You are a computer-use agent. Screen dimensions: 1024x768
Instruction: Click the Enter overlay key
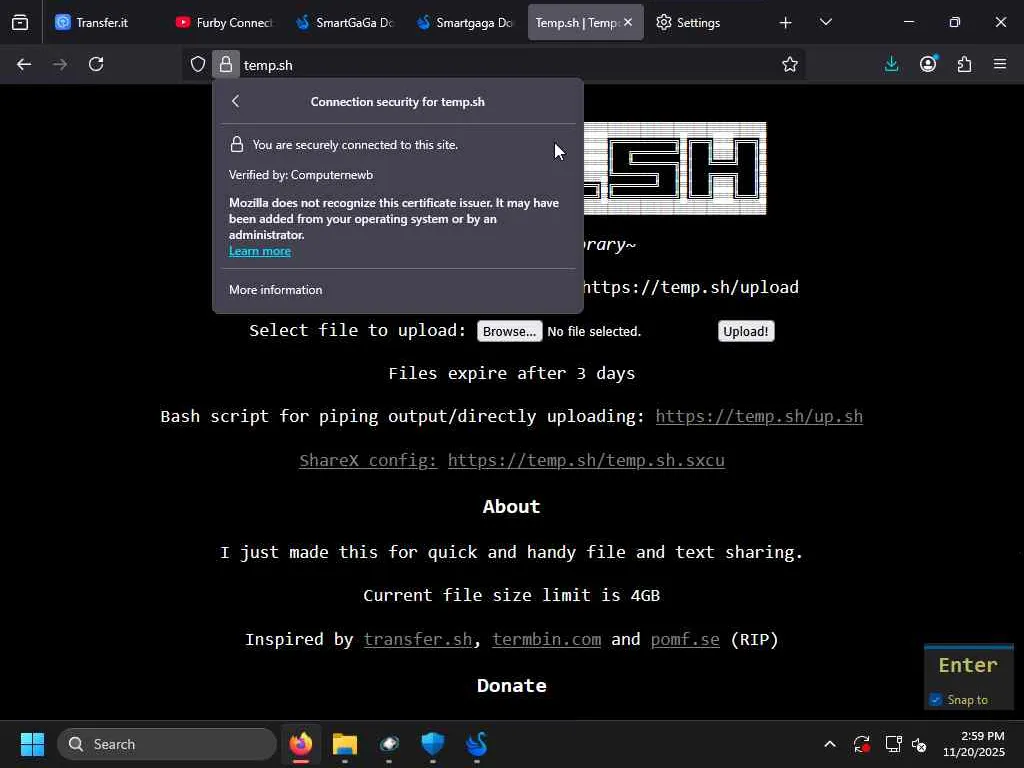(x=968, y=665)
